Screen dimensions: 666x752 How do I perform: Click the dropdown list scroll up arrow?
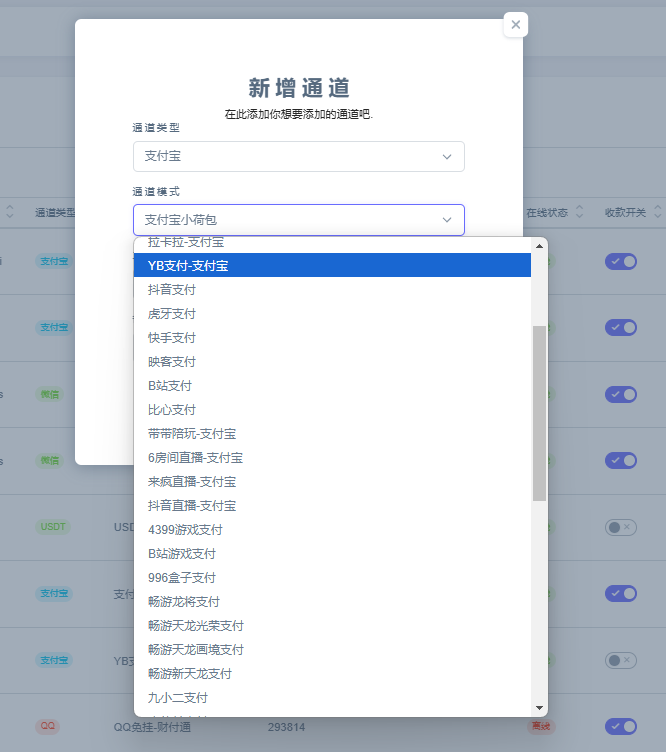[539, 246]
